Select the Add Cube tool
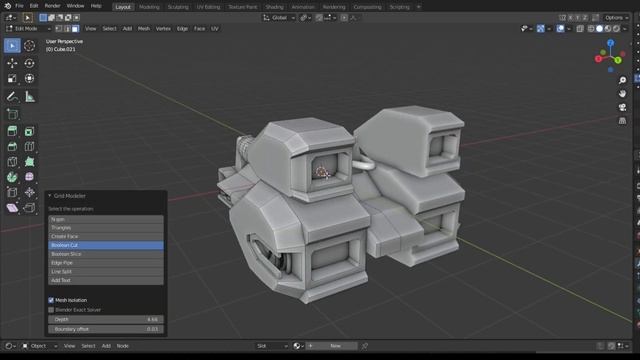 (x=12, y=114)
